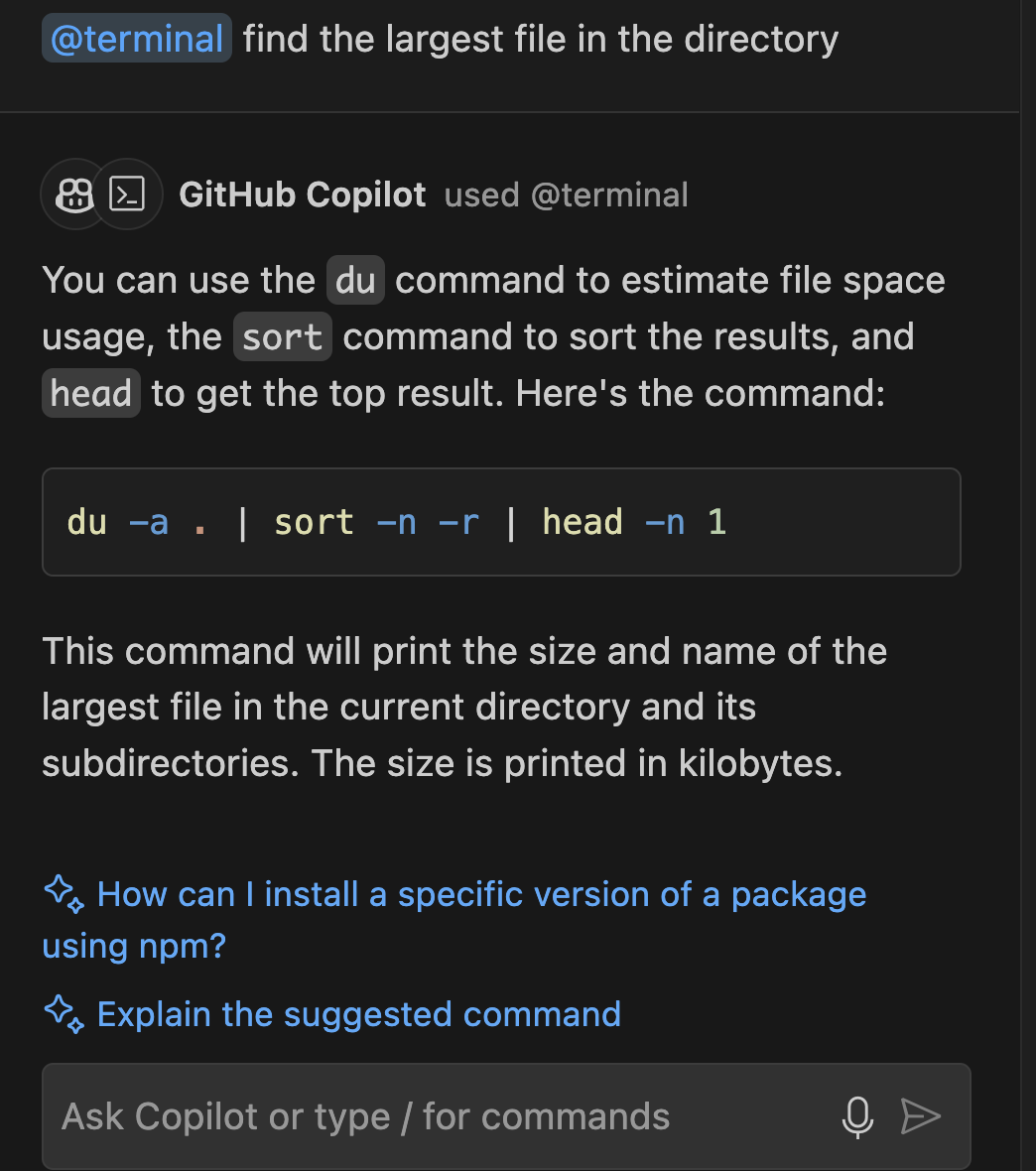The width and height of the screenshot is (1036, 1171).
Task: Focus the Ask Copilot chat input box
Action: click(x=506, y=1116)
